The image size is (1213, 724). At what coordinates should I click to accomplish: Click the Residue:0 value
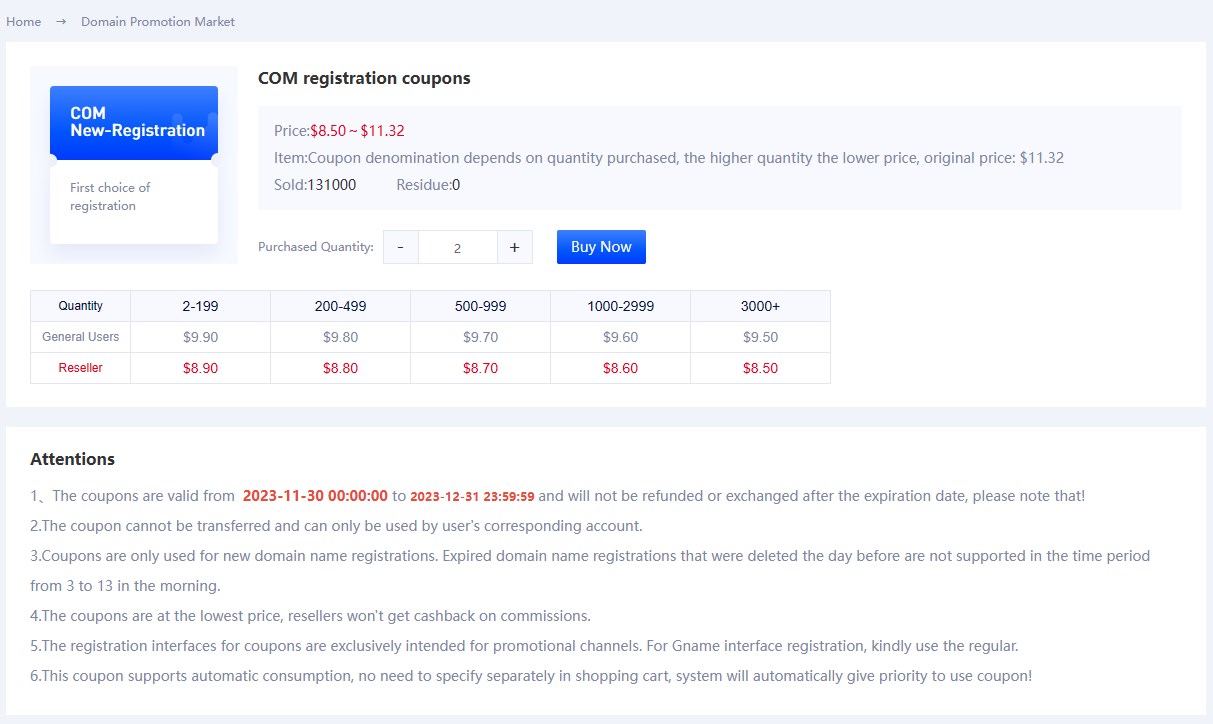(x=428, y=185)
